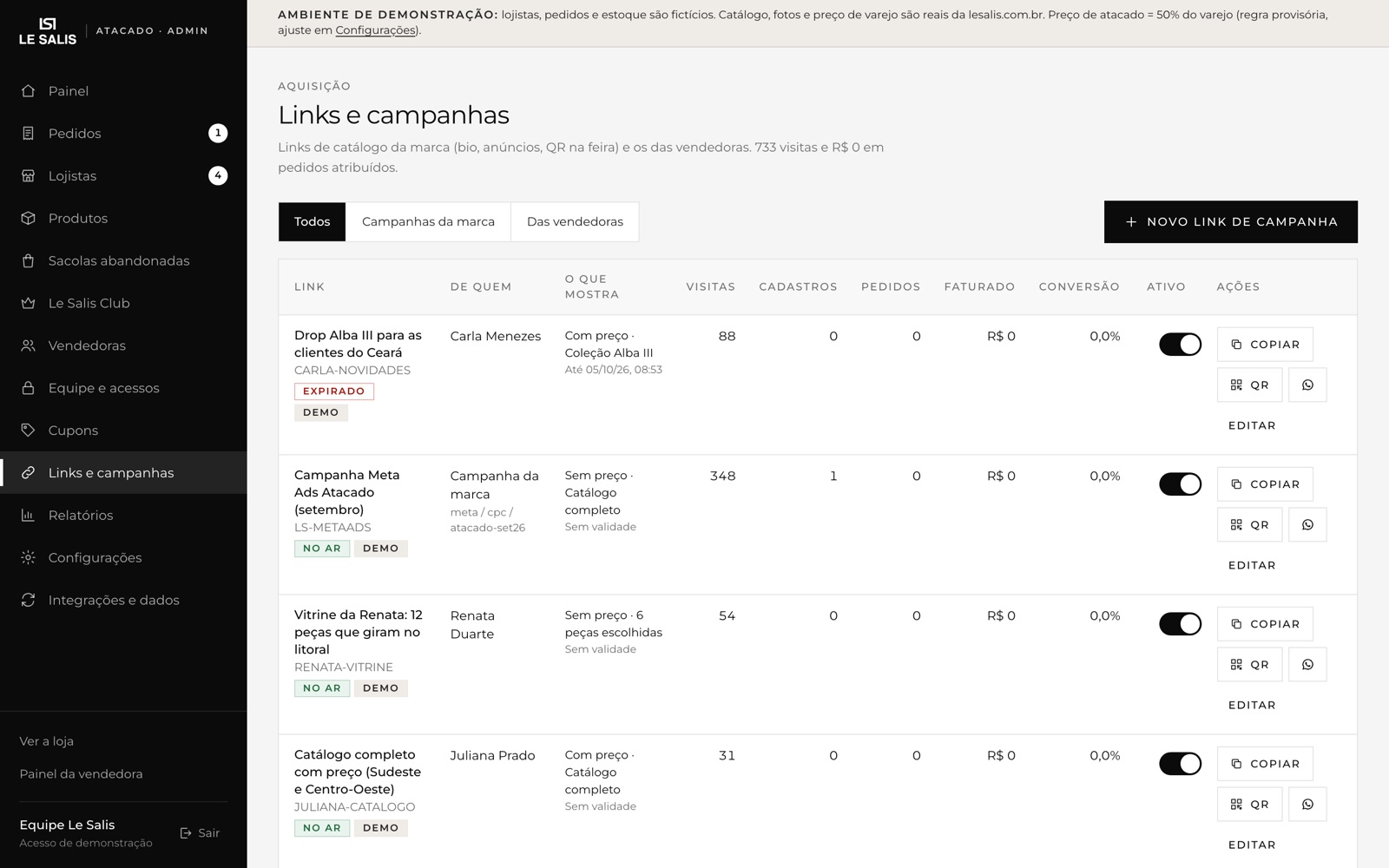Screen dimensions: 1389x868
Task: Click the Faturado column header
Action: tap(979, 287)
